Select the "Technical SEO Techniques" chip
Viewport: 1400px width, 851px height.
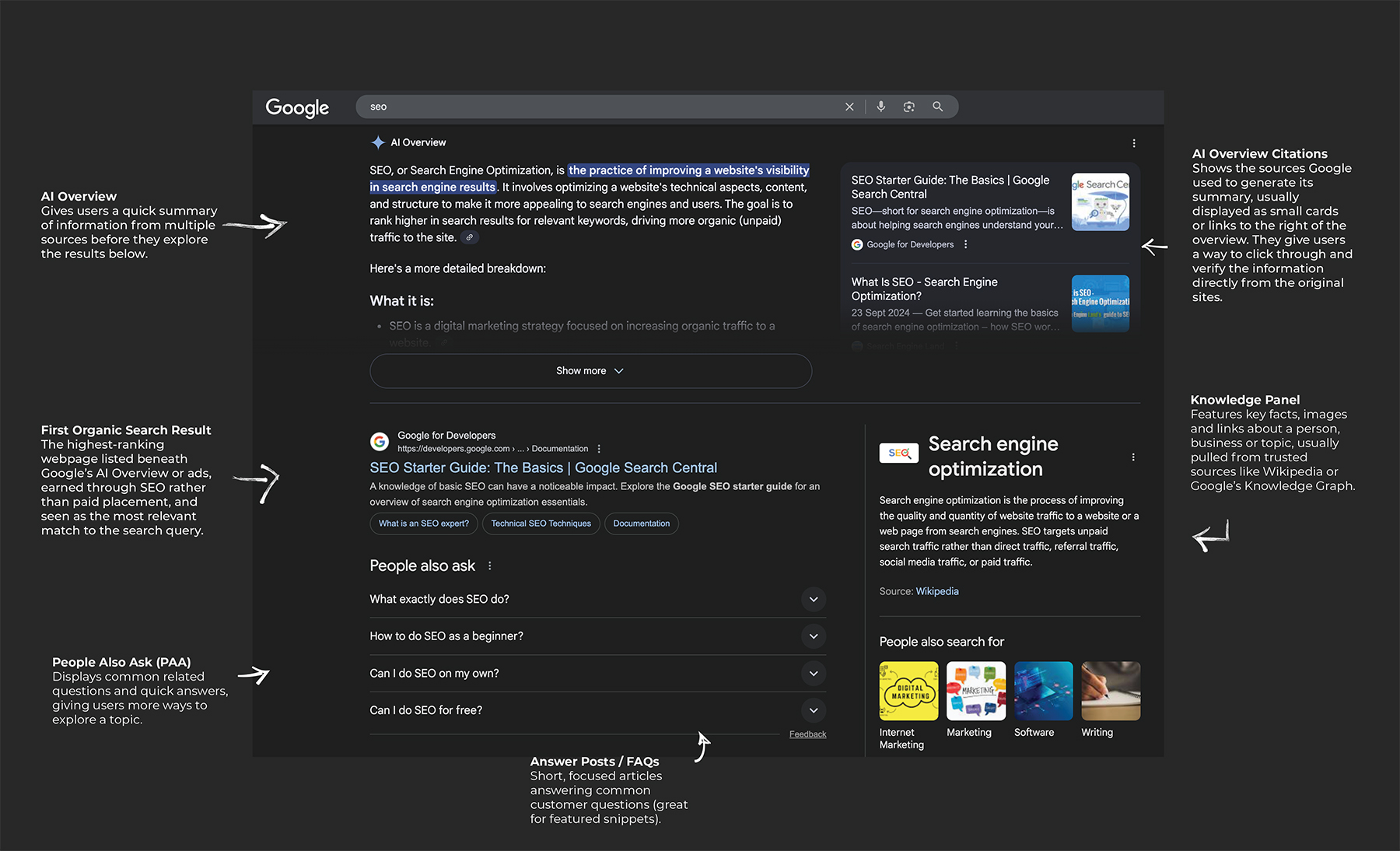coord(541,524)
